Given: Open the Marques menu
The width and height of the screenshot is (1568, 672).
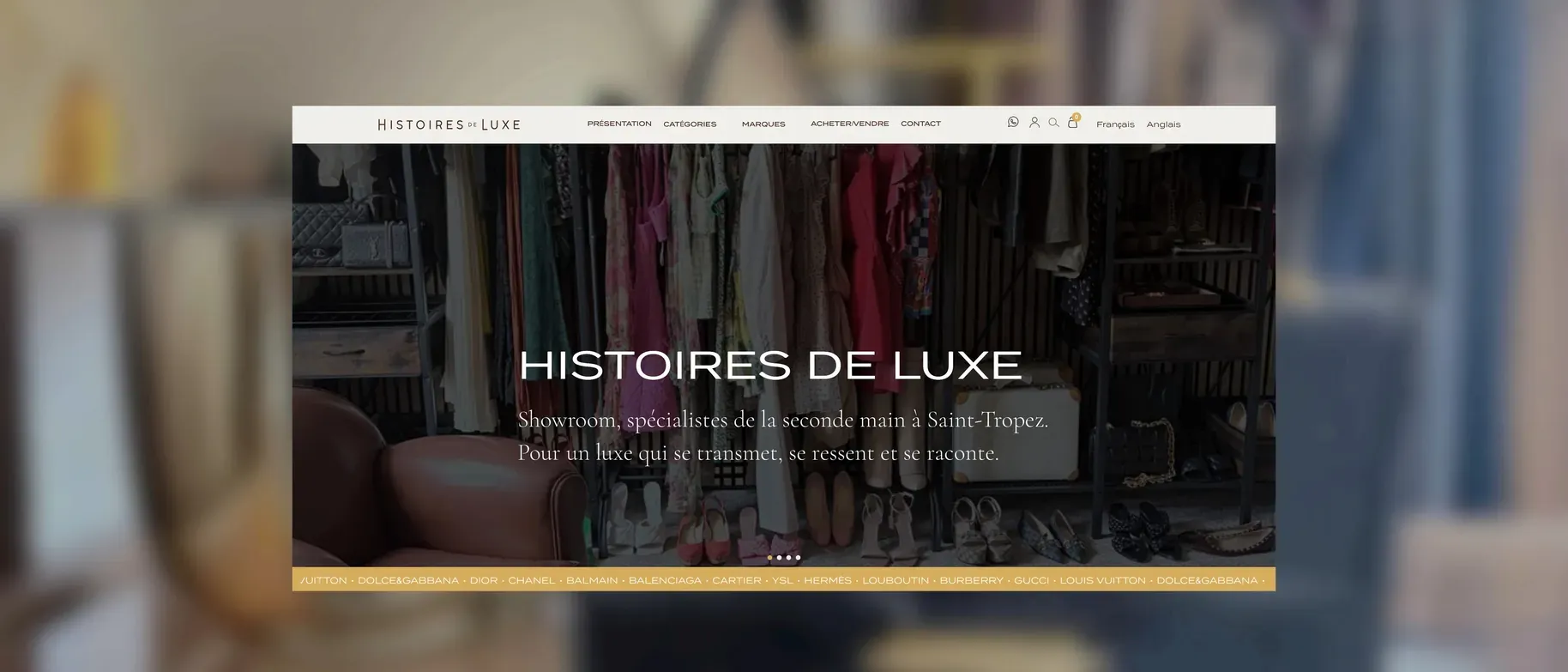Looking at the screenshot, I should point(763,124).
